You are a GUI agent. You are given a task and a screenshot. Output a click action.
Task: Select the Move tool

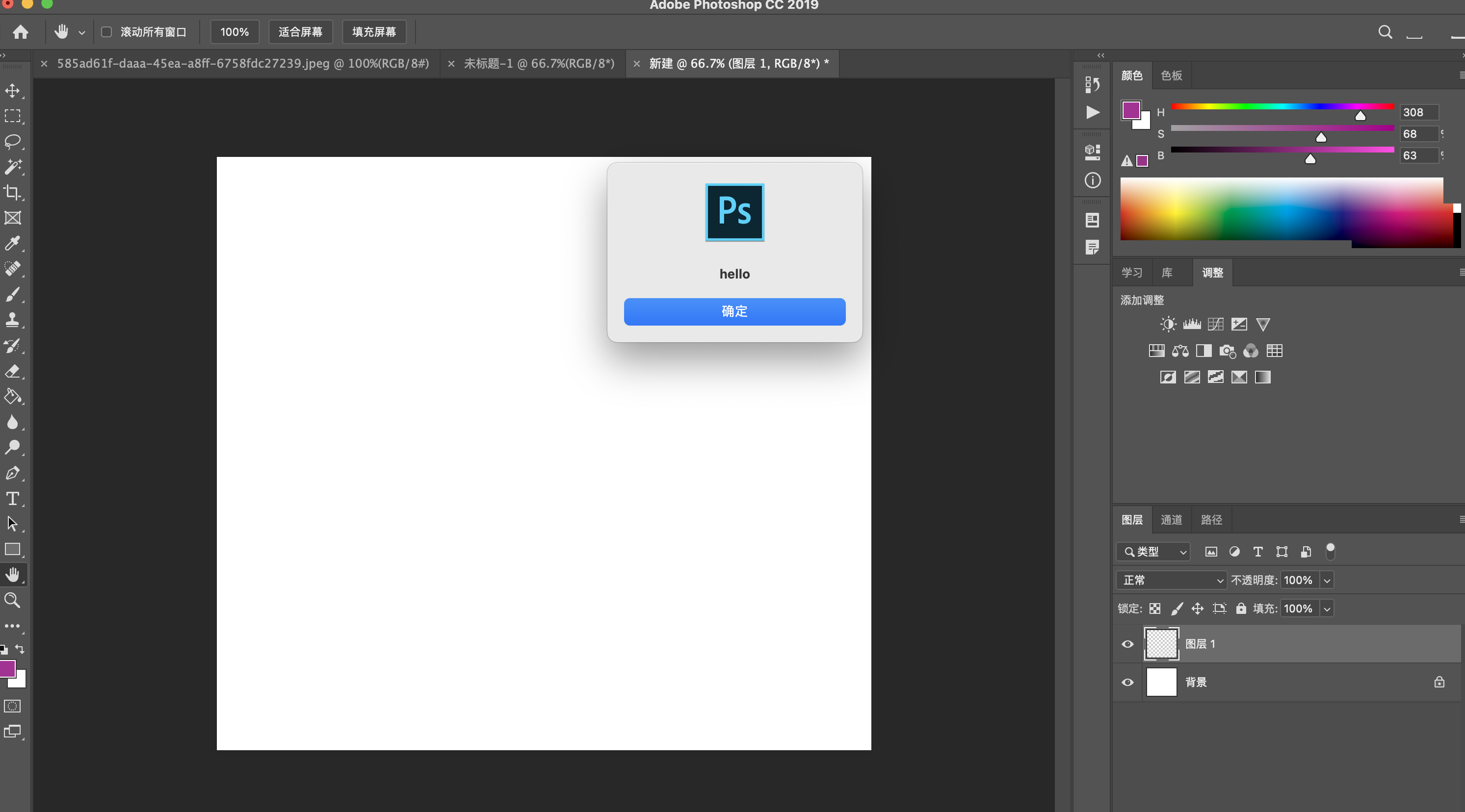(x=13, y=91)
